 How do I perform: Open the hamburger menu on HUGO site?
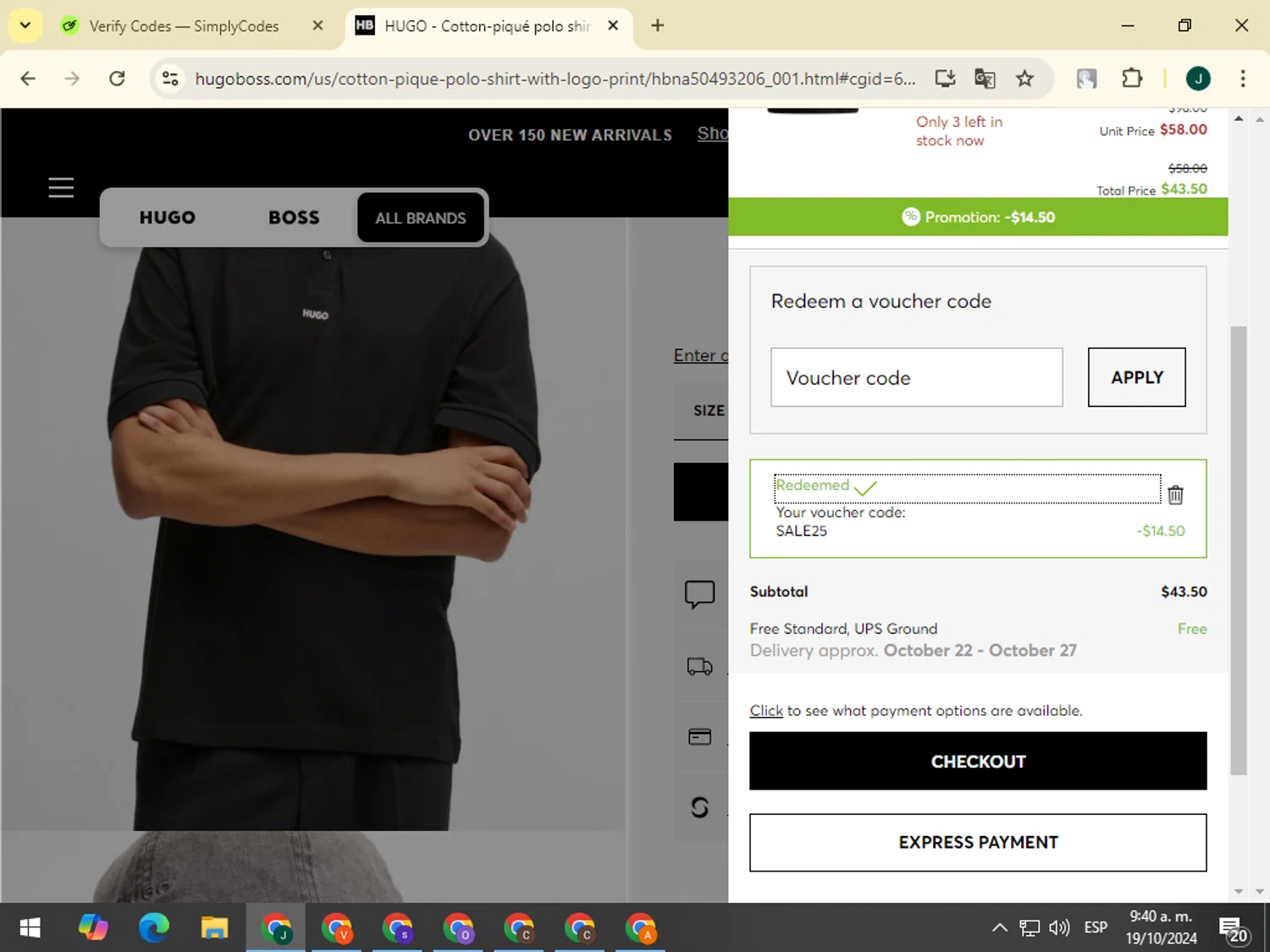[x=61, y=187]
